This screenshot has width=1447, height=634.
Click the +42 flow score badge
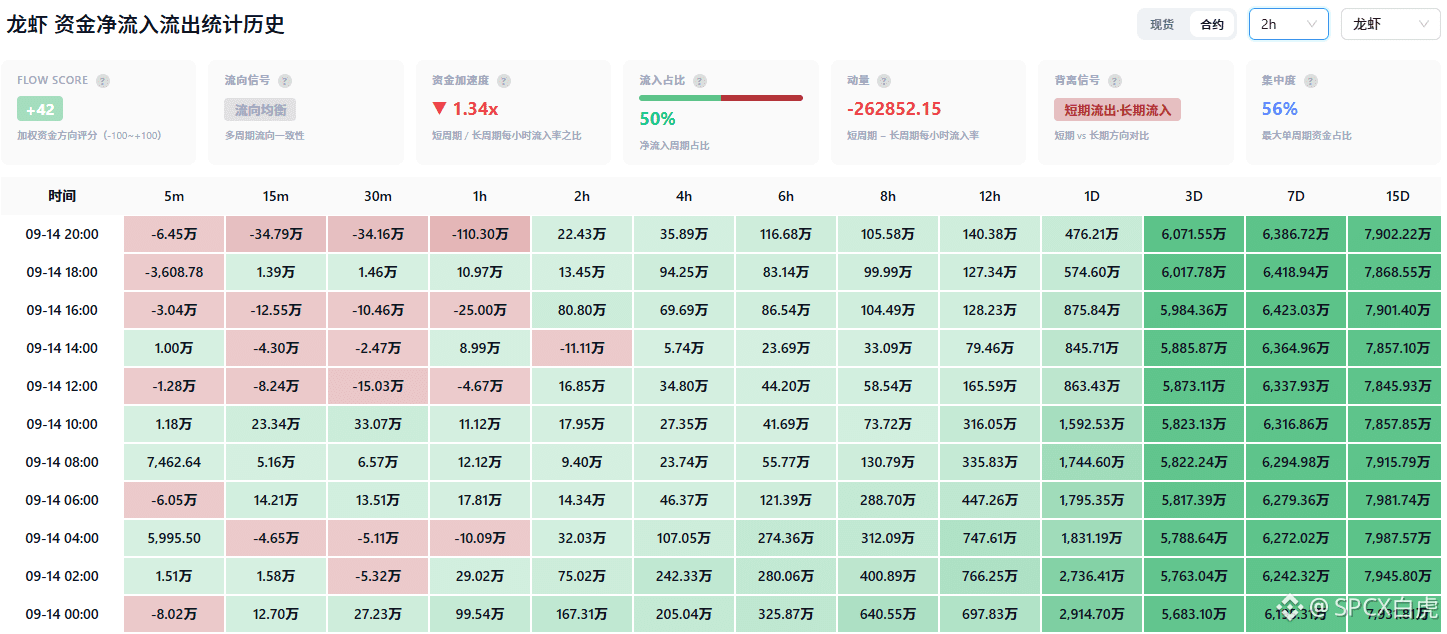[x=40, y=109]
